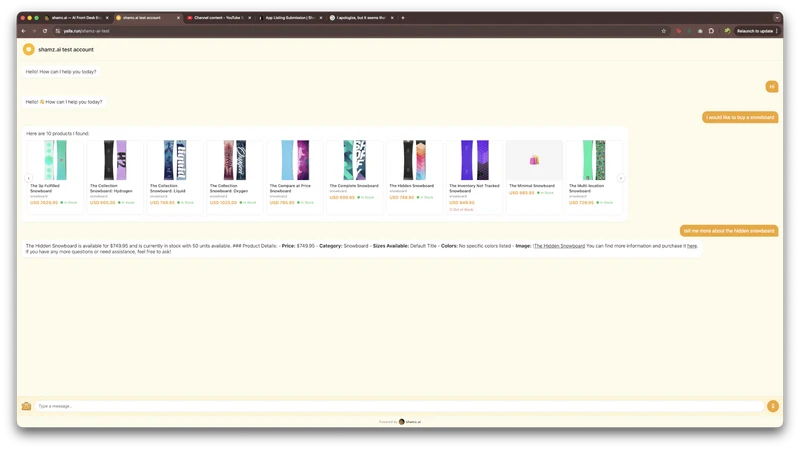
Task: Open The Collection Snowboard: Hydrogen thumbnail
Action: [115, 160]
